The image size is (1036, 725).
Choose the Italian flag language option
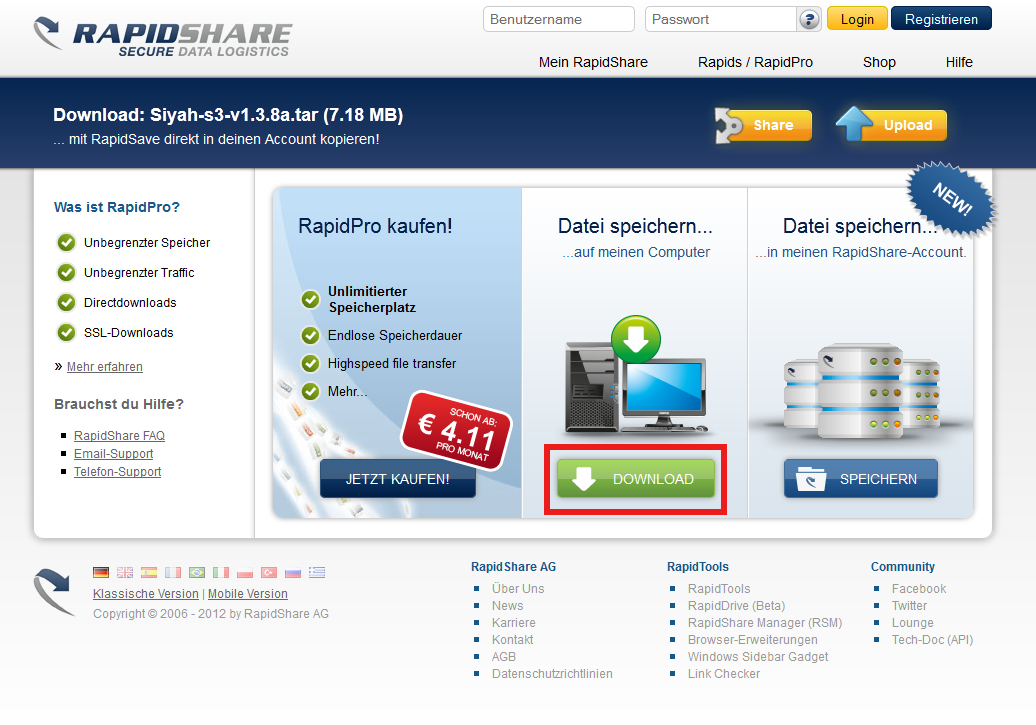point(221,572)
